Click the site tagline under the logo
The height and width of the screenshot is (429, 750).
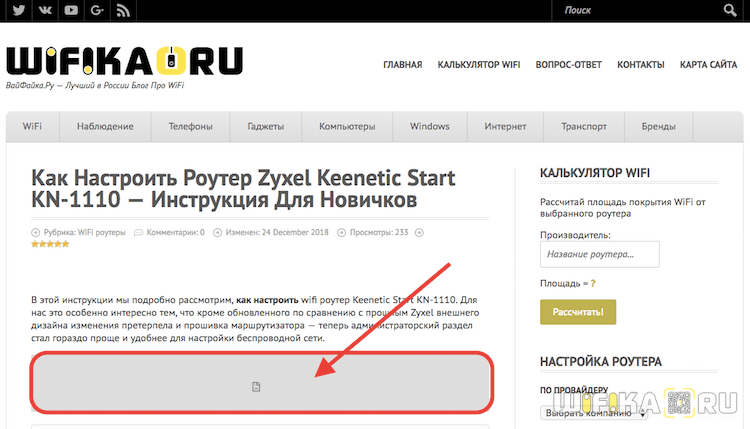pyautogui.click(x=95, y=85)
